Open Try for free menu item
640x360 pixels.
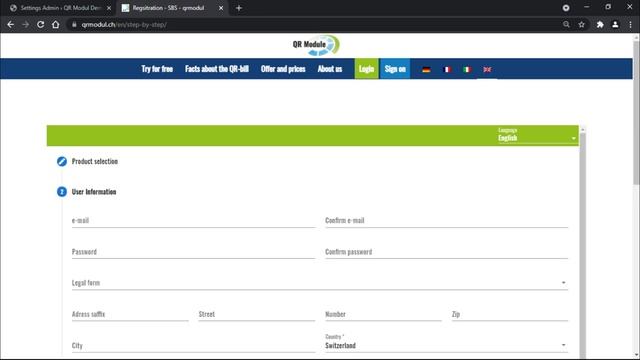[x=157, y=69]
